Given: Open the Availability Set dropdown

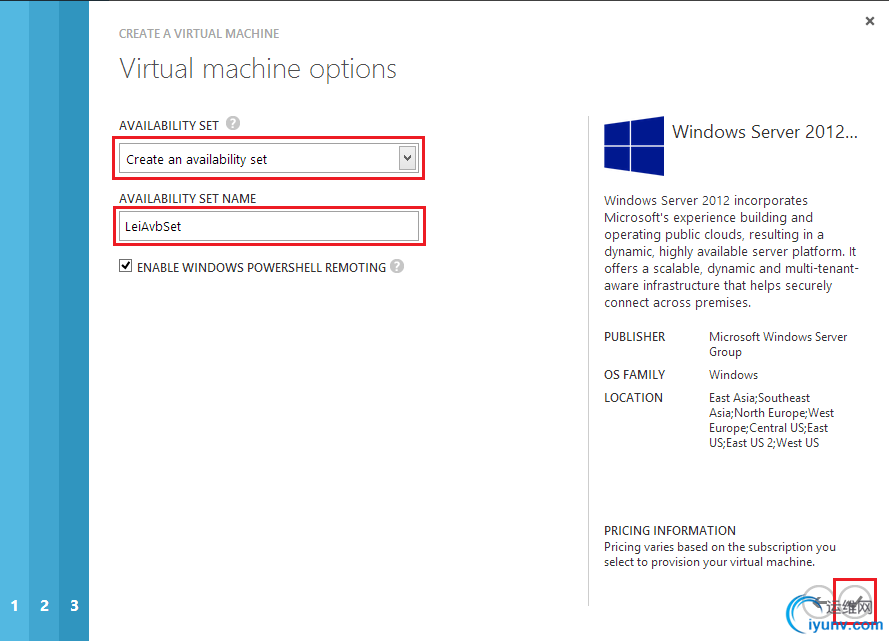Looking at the screenshot, I should [269, 159].
